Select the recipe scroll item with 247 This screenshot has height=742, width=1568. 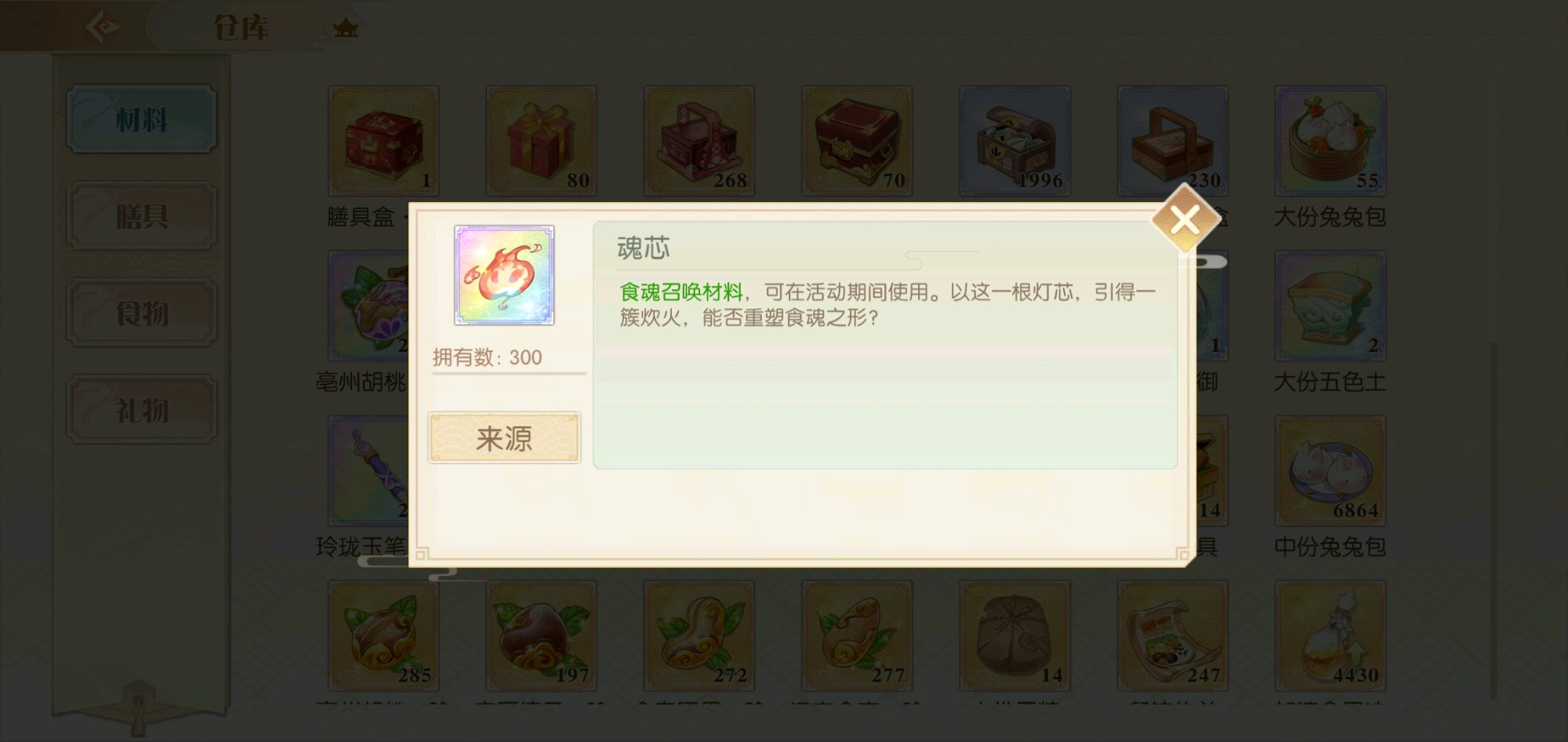1173,636
